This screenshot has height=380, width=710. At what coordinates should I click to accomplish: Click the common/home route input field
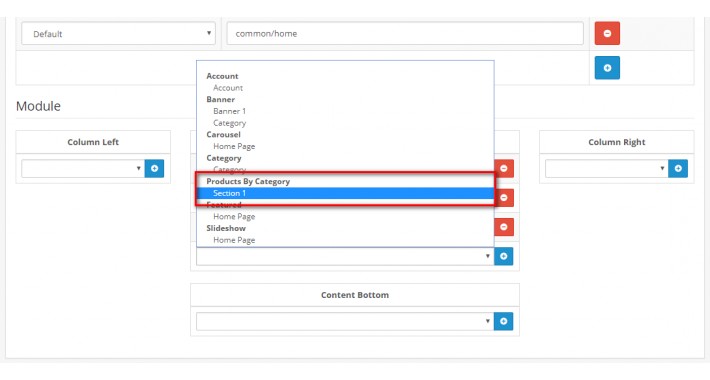pos(405,34)
